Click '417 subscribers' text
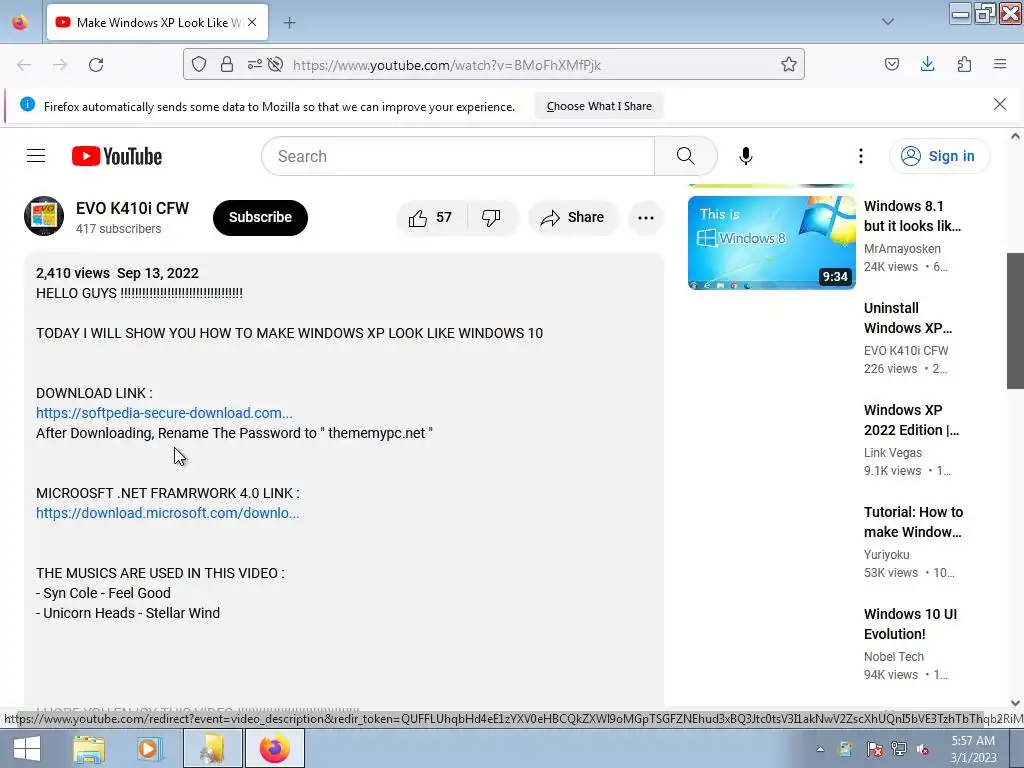This screenshot has width=1024, height=768. pos(118,229)
